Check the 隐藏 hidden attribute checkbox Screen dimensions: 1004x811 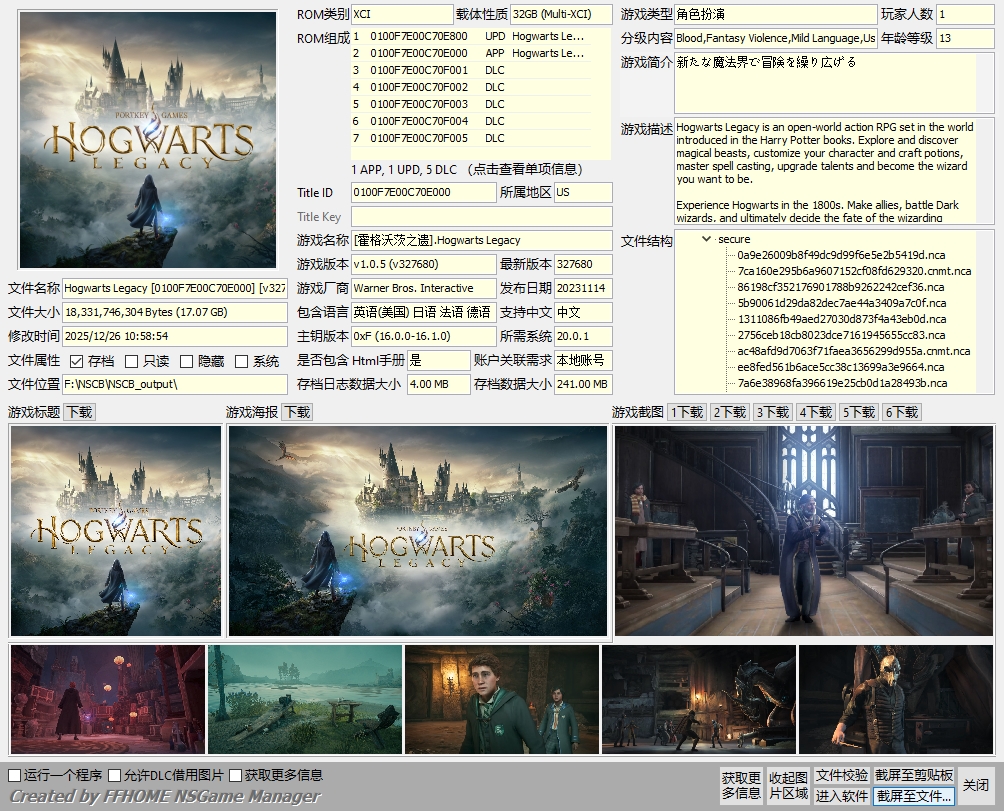(x=186, y=362)
